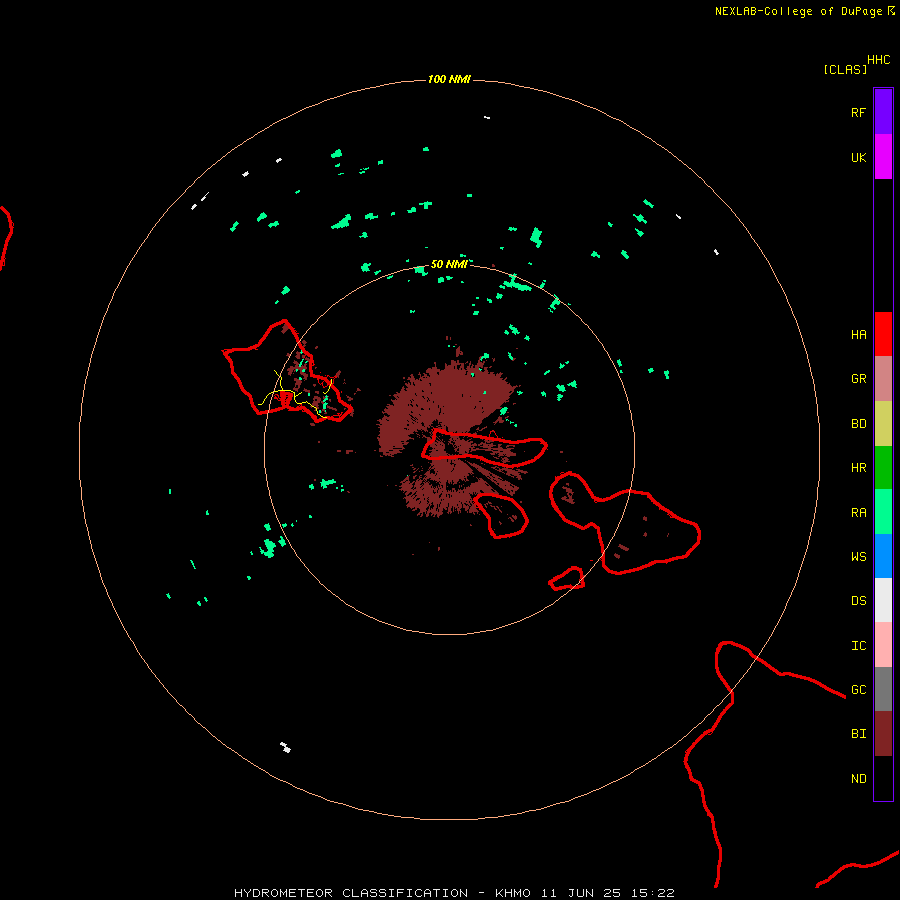Click the IC light pink legend swatch
900x900 pixels.
tap(883, 645)
